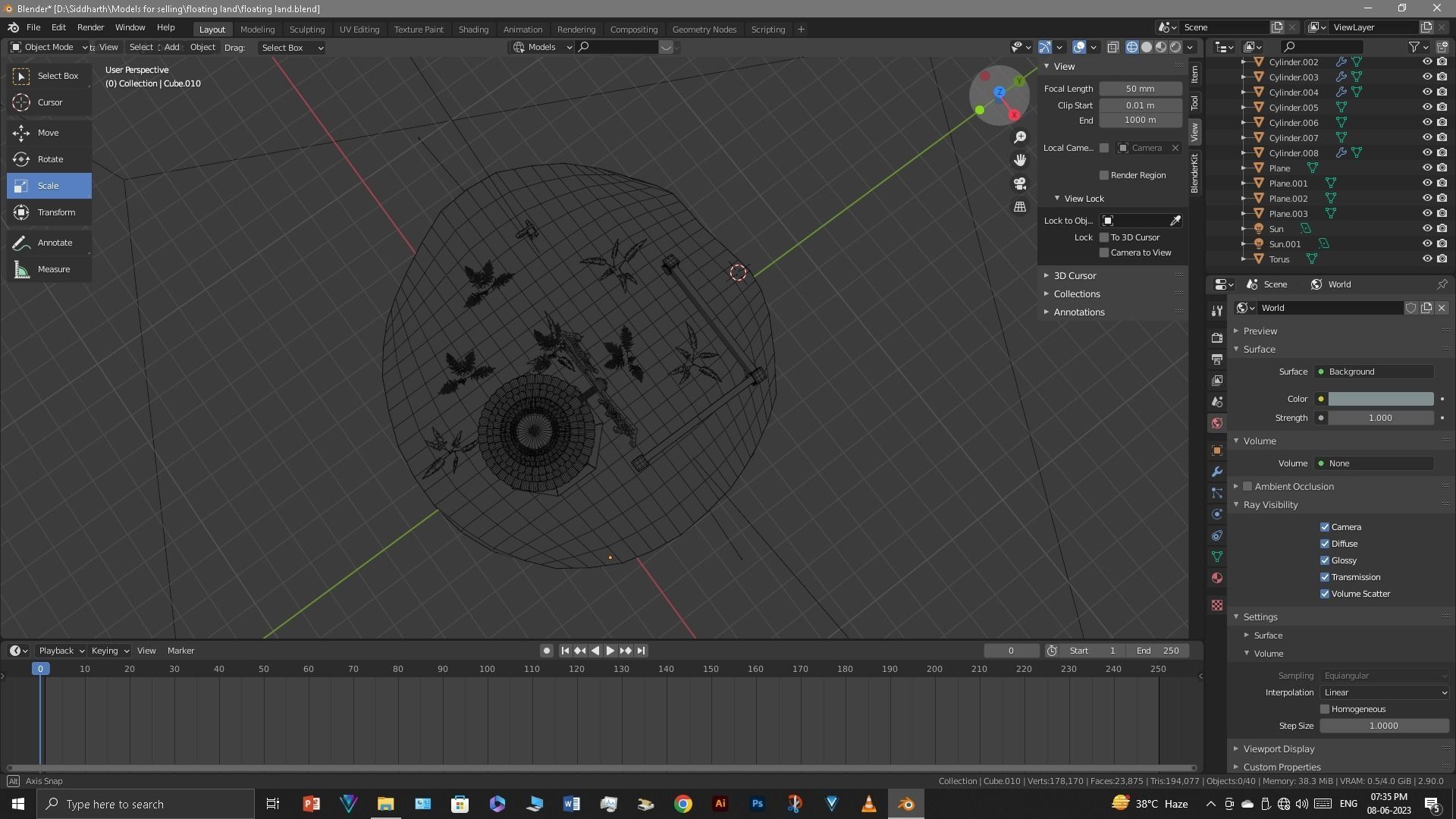The image size is (1456, 819).
Task: Jump to the timeline end frame
Action: click(x=642, y=651)
